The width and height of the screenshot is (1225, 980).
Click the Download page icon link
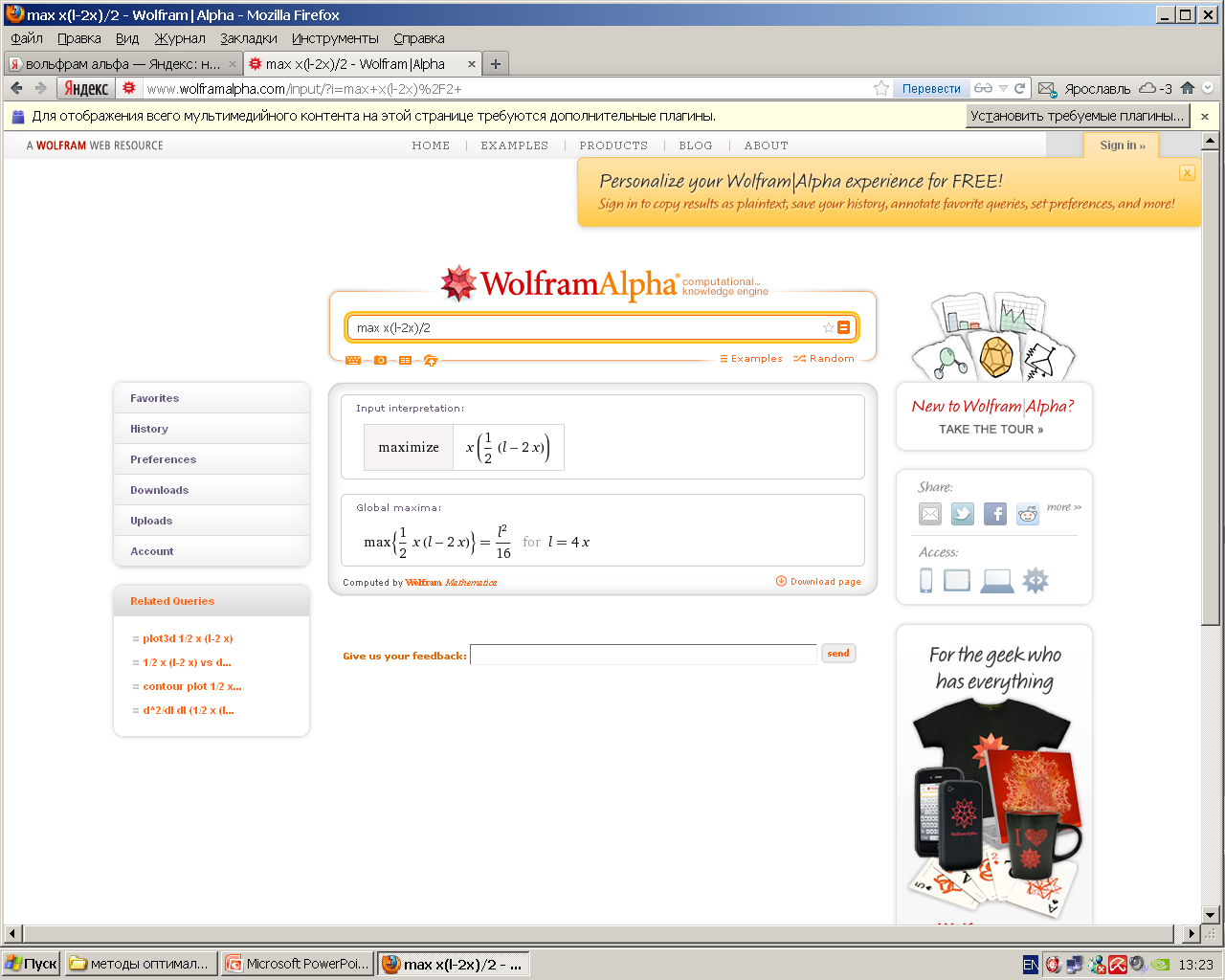click(x=818, y=581)
